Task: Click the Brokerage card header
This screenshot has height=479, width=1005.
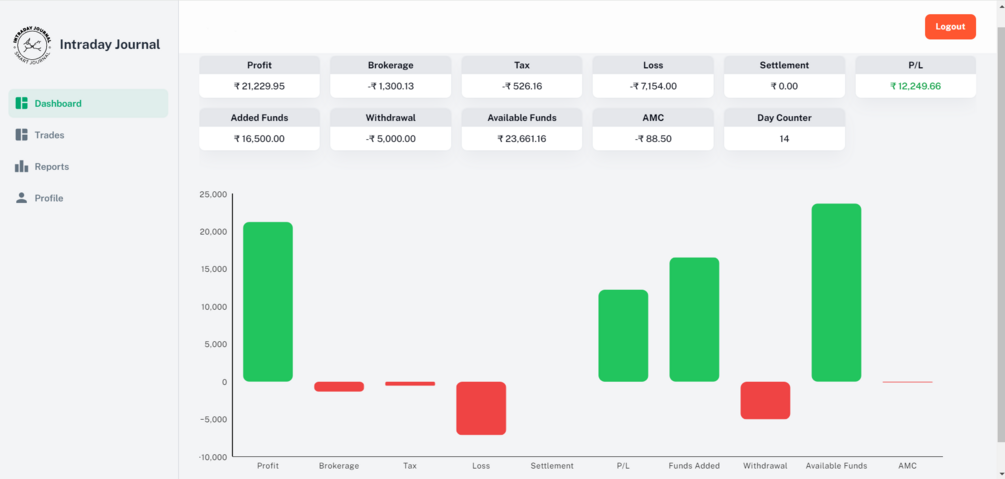Action: coord(390,65)
